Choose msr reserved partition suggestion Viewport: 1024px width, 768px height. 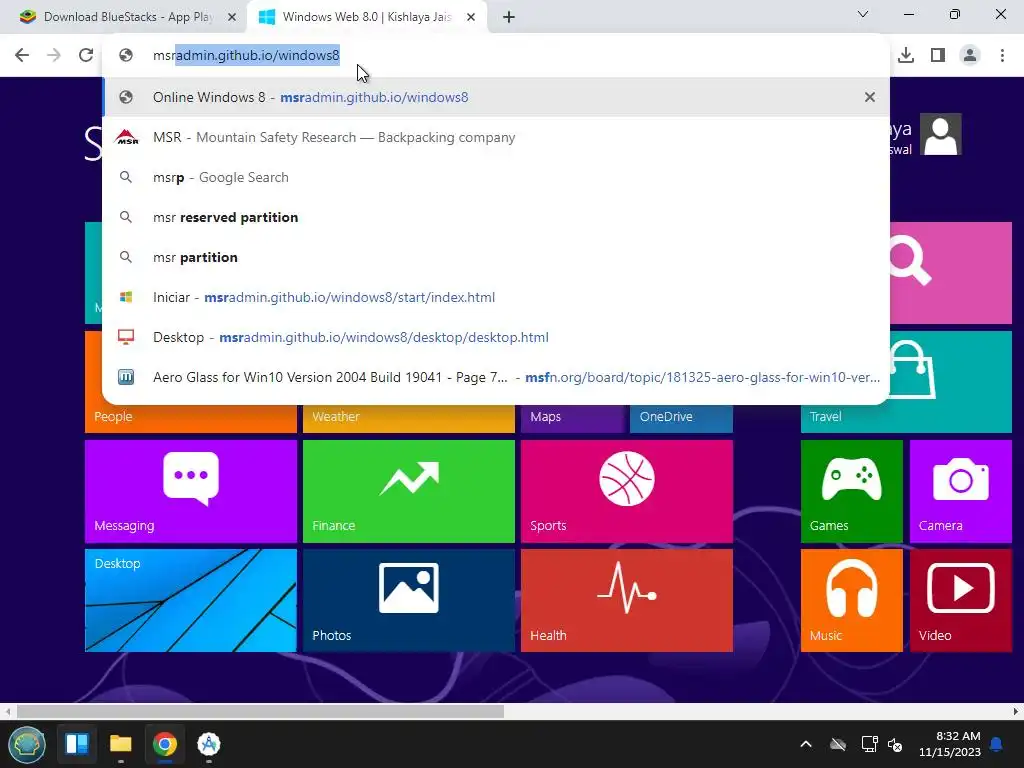tap(496, 217)
